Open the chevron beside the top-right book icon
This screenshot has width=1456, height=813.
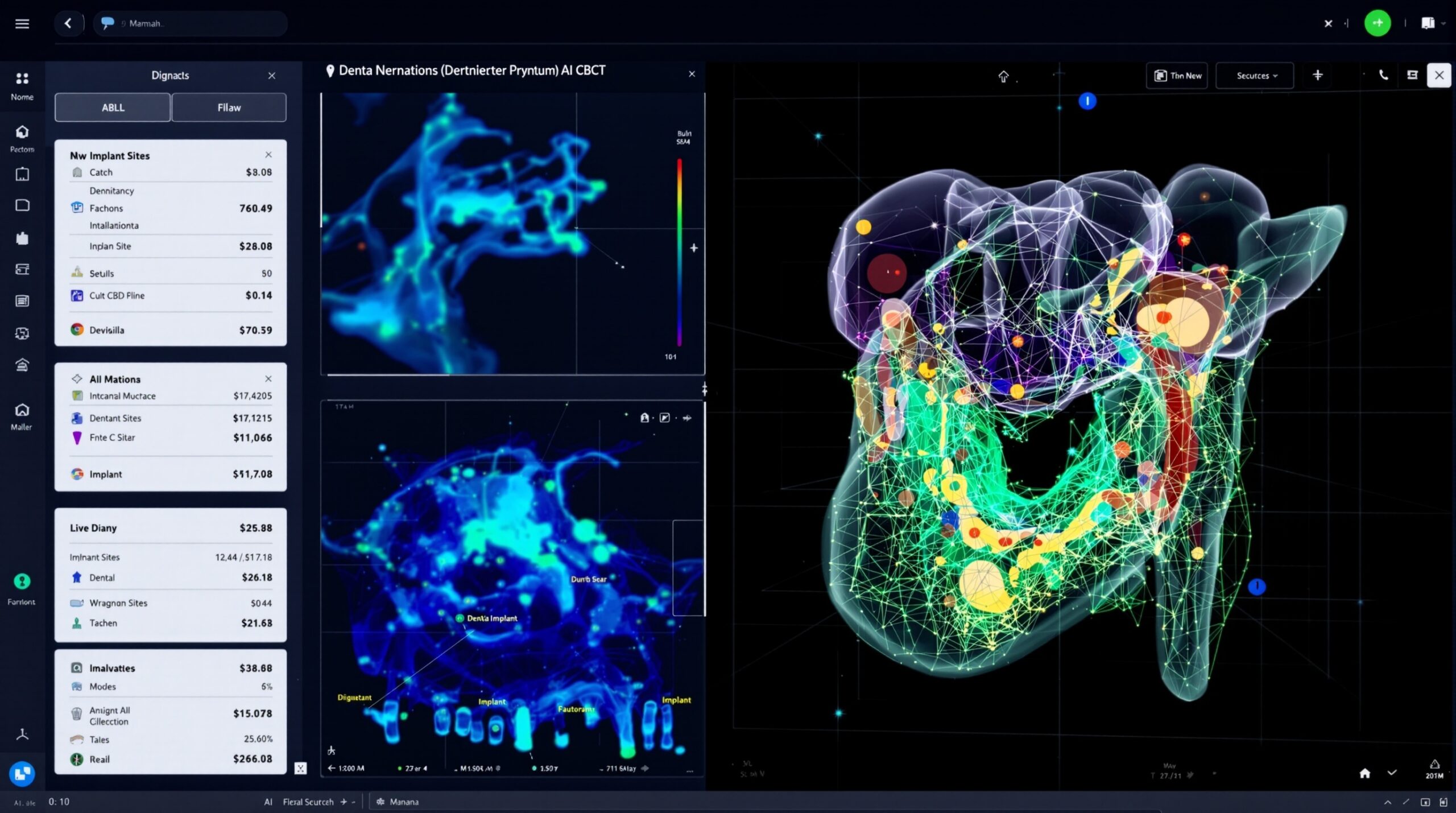pos(1446,23)
